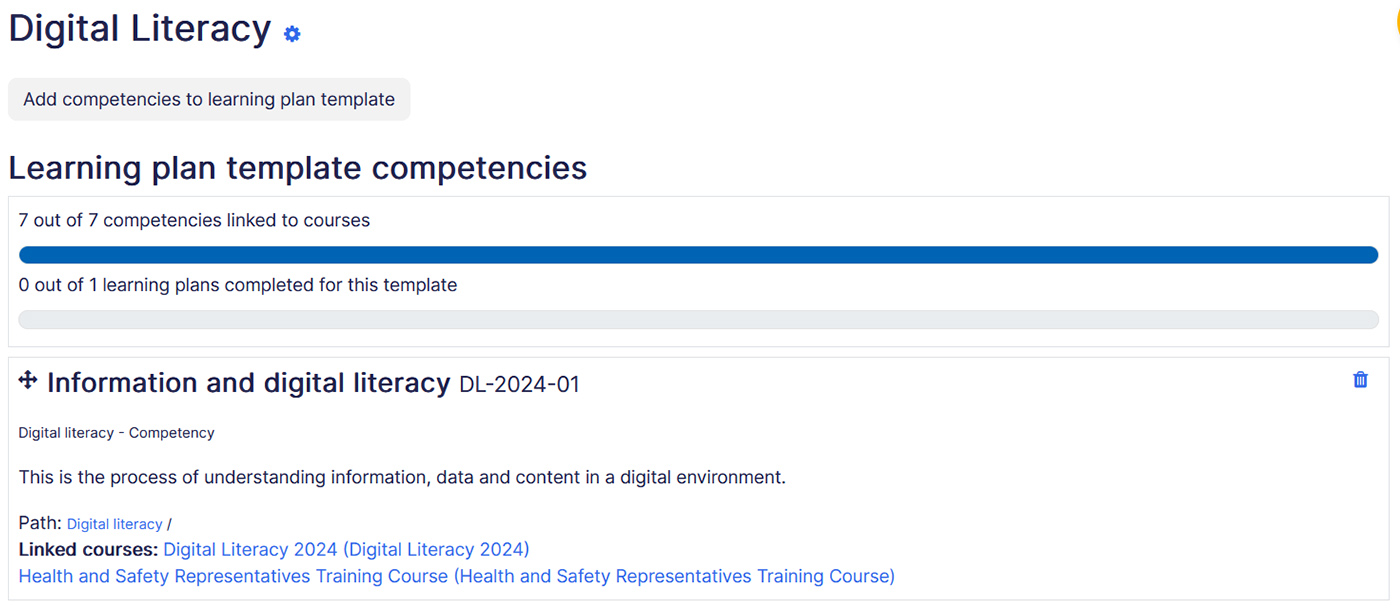Viewport: 1400px width, 609px height.
Task: Open the Digital Literacy 2024 linked course
Action: click(x=346, y=549)
